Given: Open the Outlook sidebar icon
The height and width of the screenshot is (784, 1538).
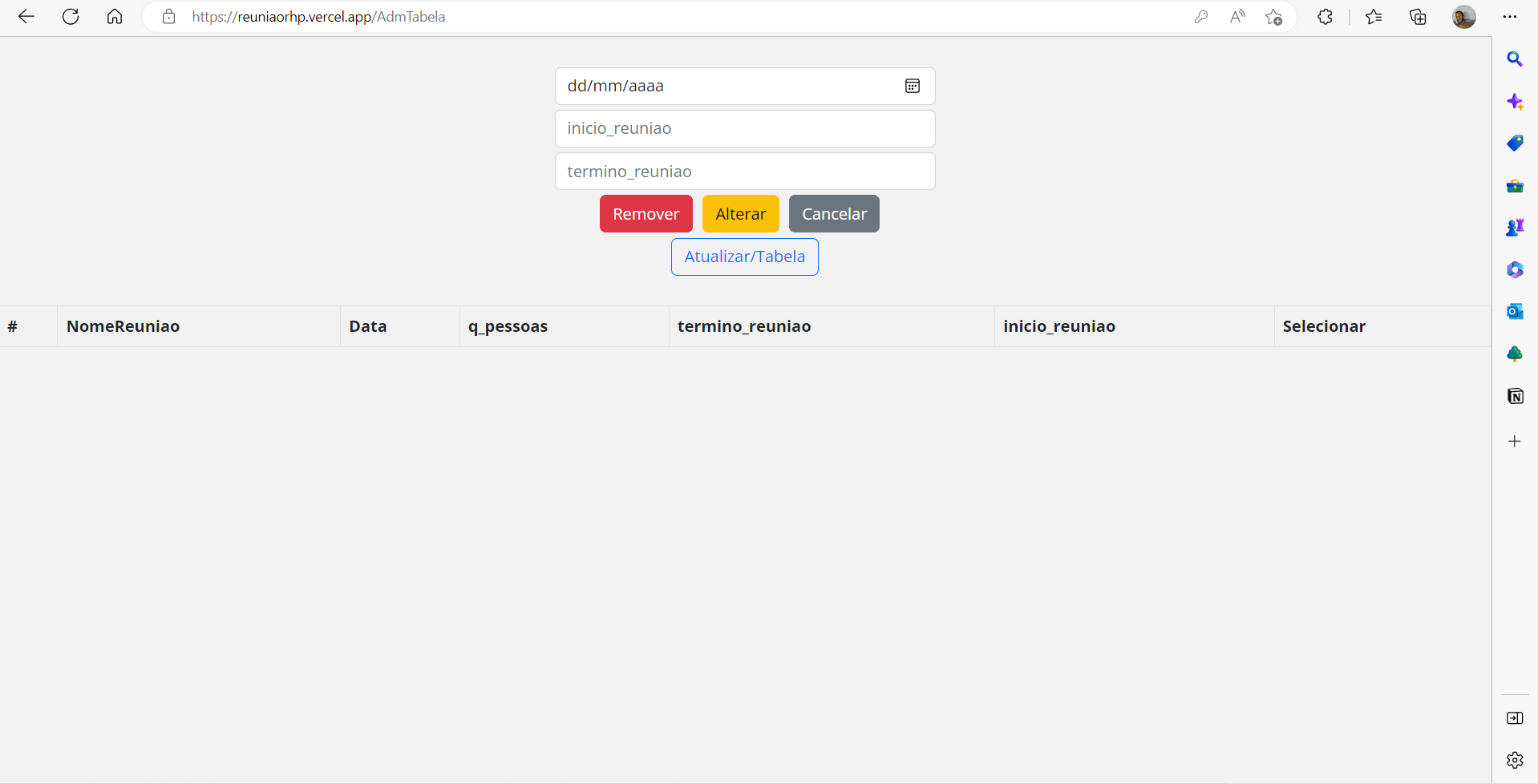Looking at the screenshot, I should pos(1516,311).
